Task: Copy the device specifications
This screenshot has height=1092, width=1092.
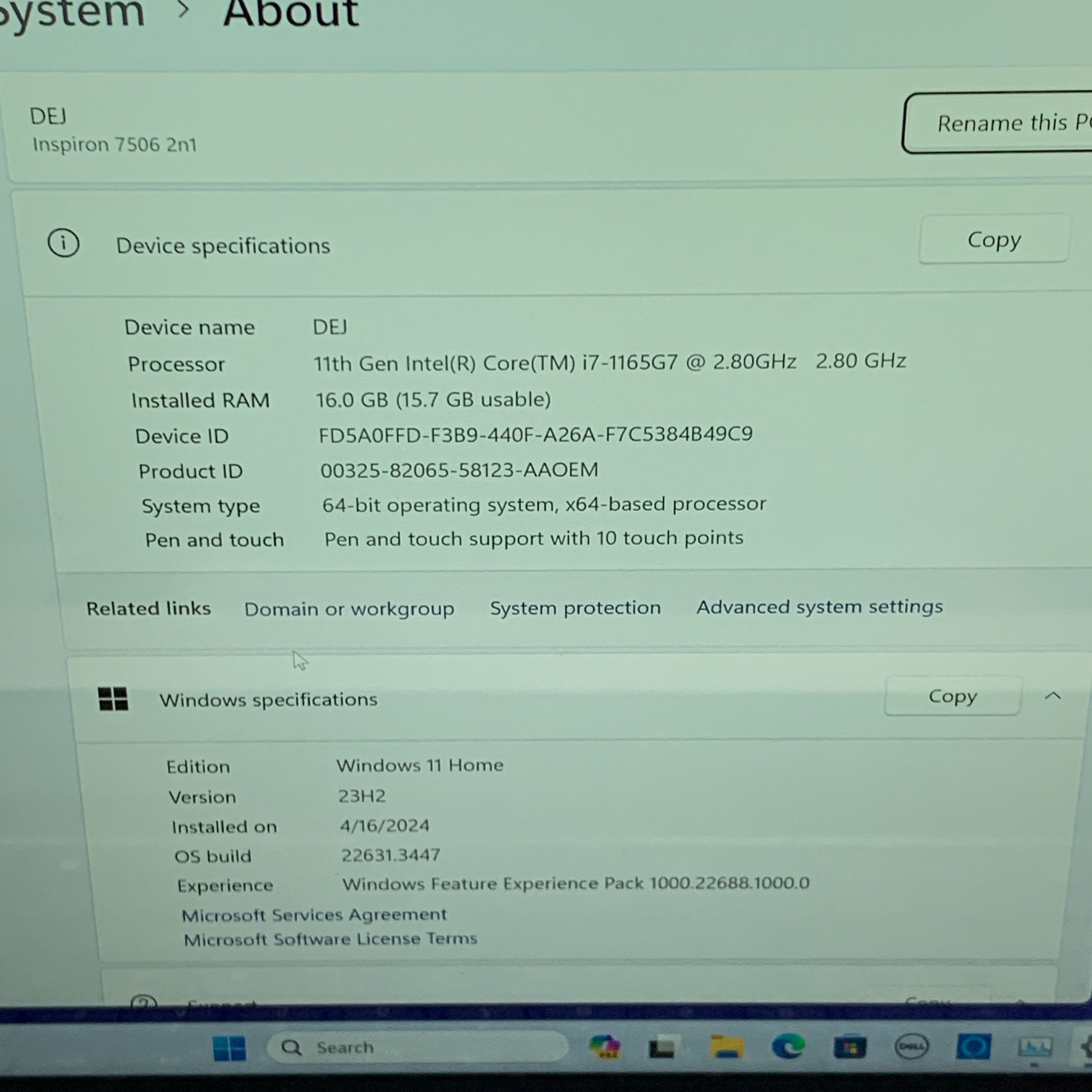Action: 994,240
